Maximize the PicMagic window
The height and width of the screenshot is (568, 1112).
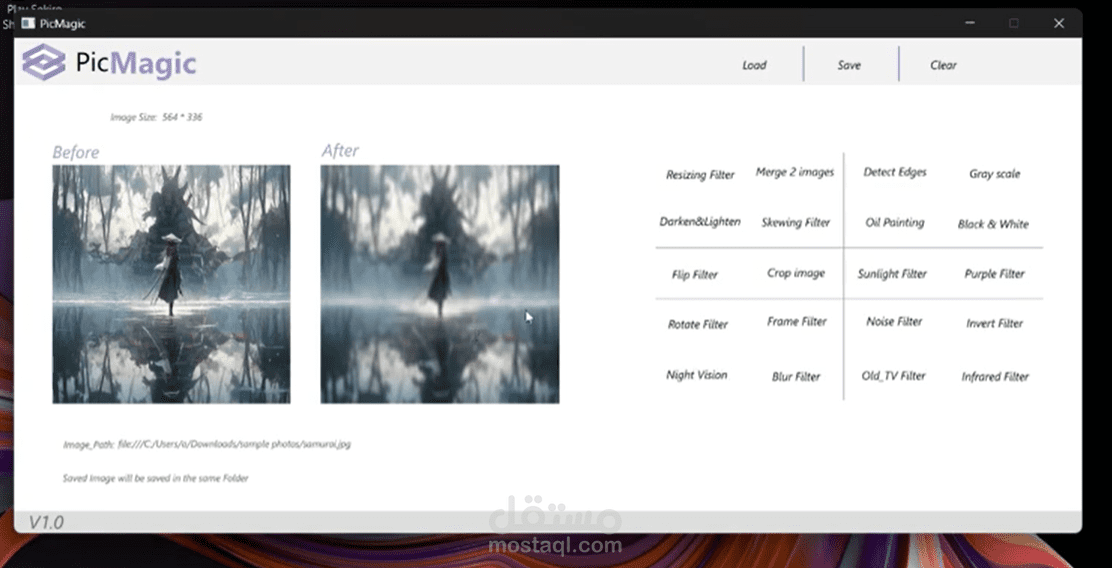point(1013,23)
